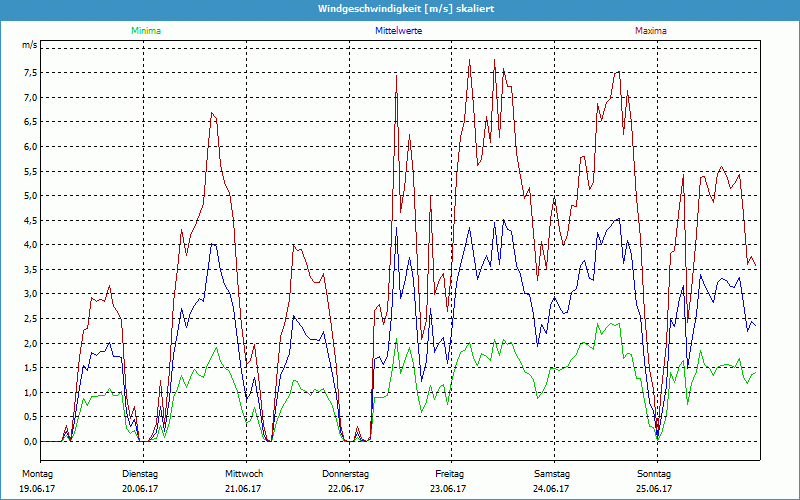Click the 1,0 y-axis value
Image resolution: width=800 pixels, height=500 pixels.
tap(31, 392)
